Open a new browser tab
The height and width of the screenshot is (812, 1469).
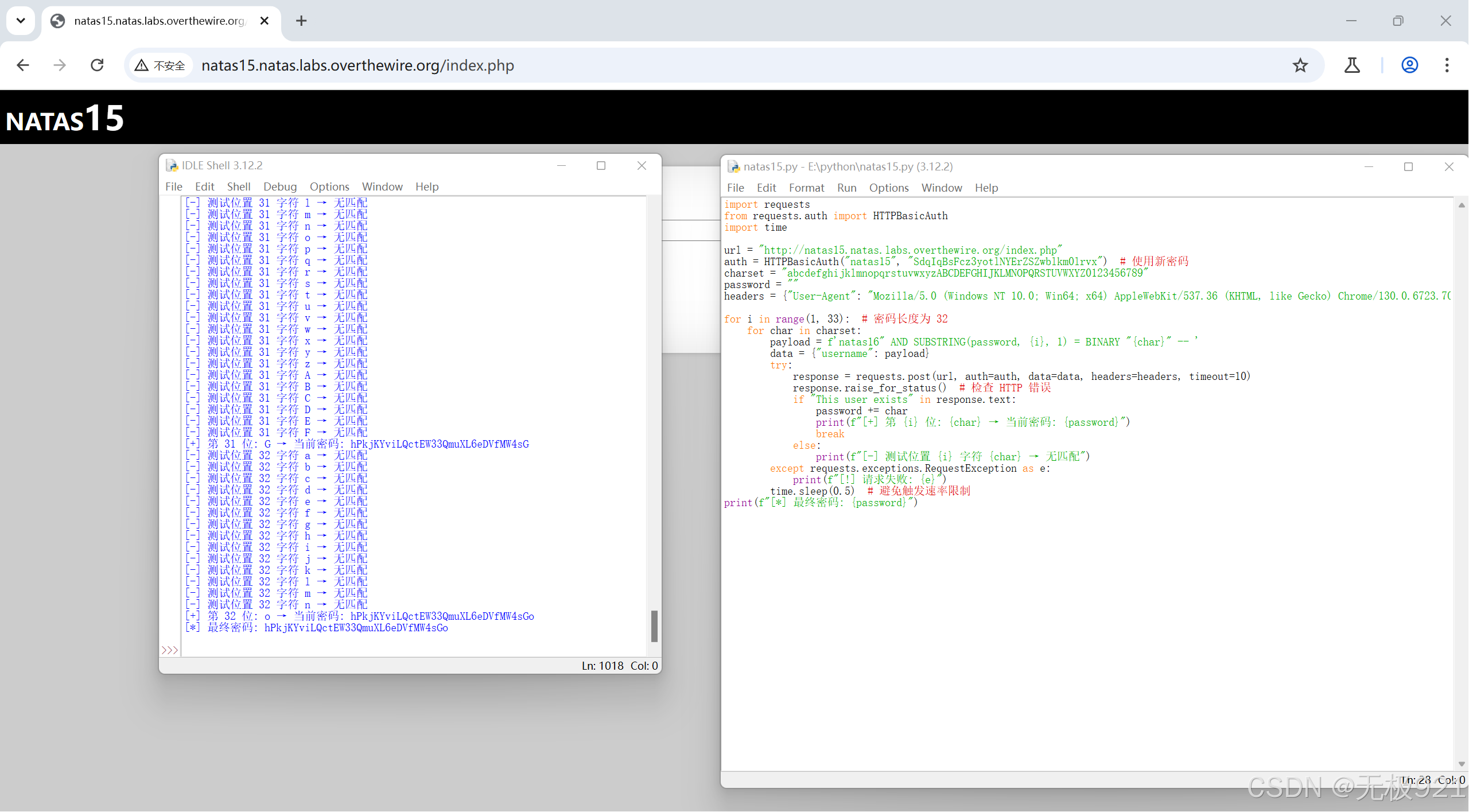[301, 21]
